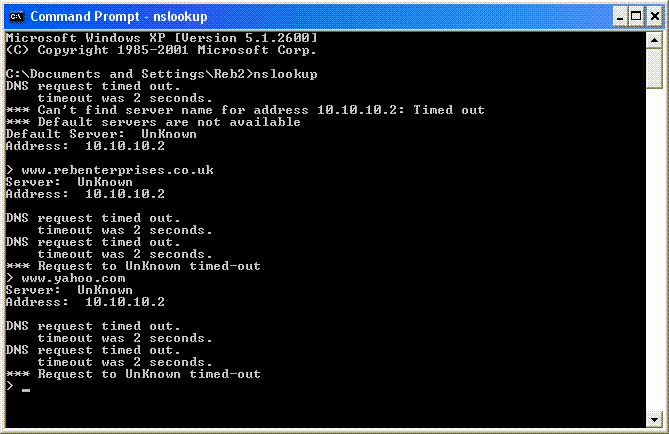Click the Address line beneath Default Server

point(85,146)
